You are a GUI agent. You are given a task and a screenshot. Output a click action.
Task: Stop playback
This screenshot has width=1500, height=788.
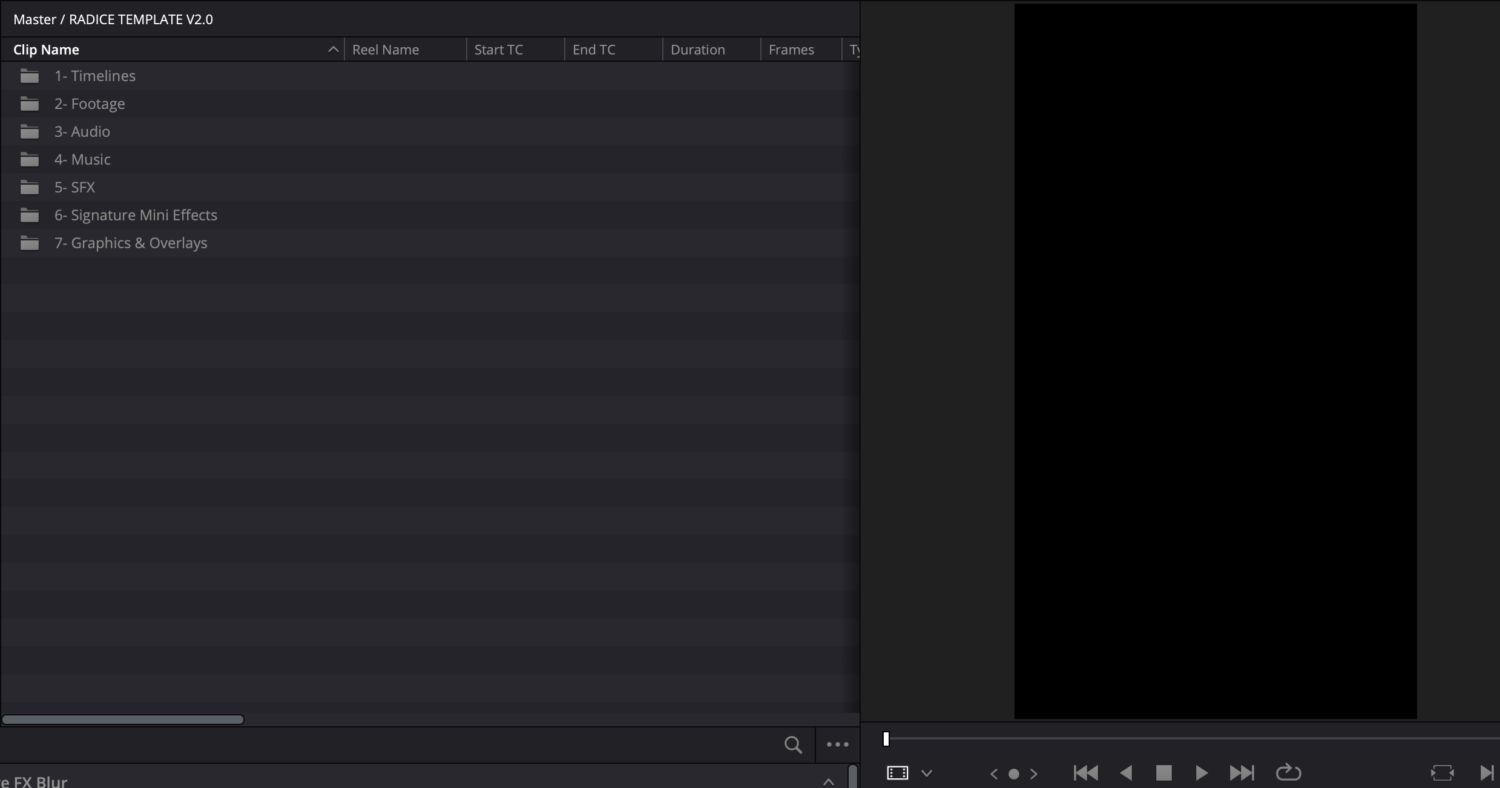click(1164, 772)
